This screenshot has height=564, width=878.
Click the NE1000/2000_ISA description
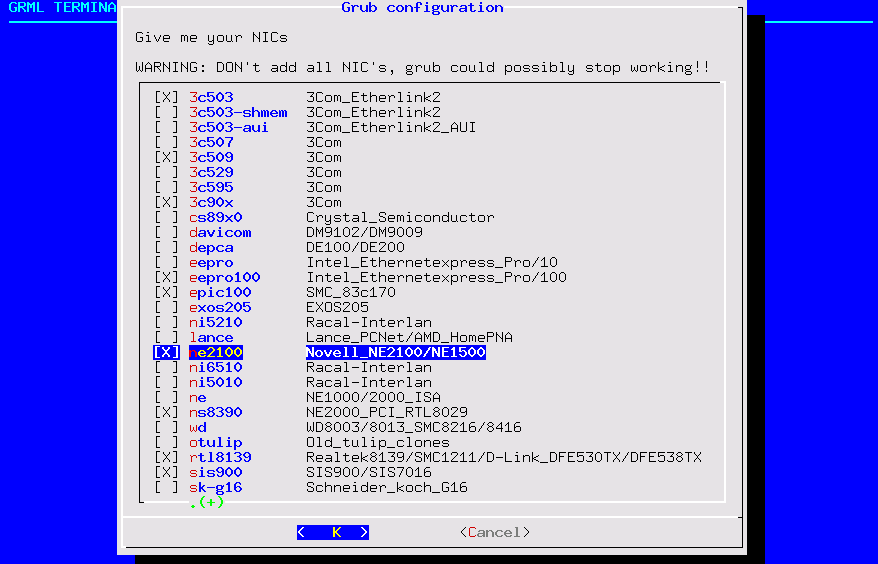click(373, 398)
